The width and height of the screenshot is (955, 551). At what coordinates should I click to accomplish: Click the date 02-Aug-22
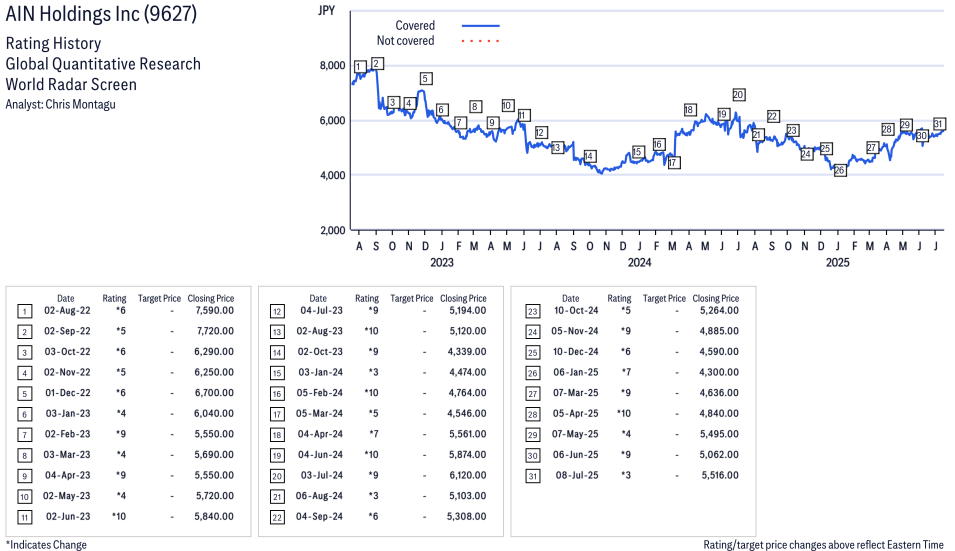point(67,311)
